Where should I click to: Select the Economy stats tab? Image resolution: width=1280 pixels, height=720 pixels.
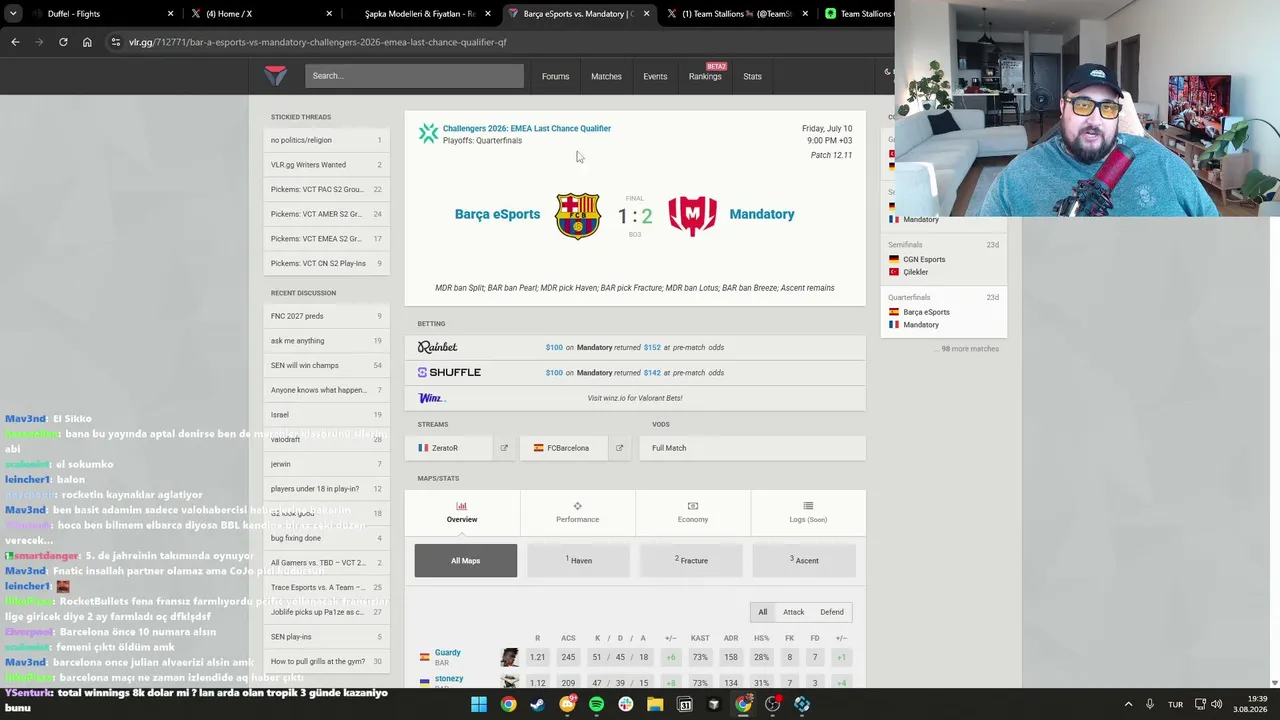(692, 512)
